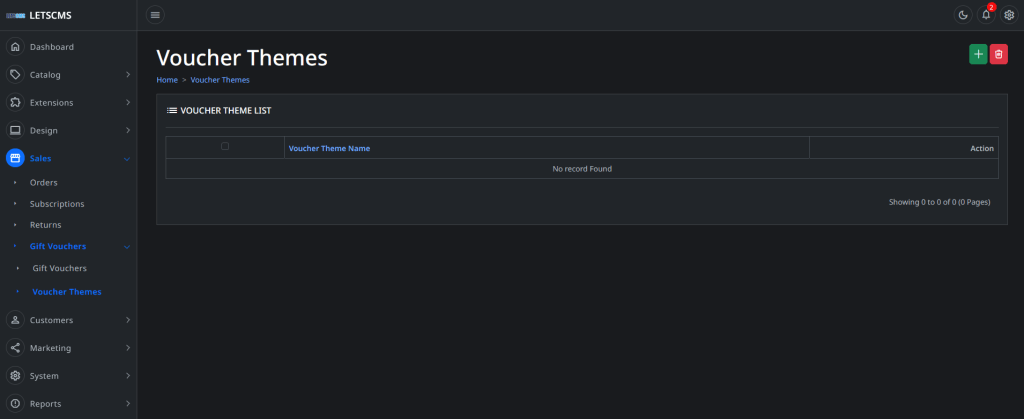This screenshot has height=419, width=1024.
Task: Click the Sales menu label
Action: [x=40, y=159]
